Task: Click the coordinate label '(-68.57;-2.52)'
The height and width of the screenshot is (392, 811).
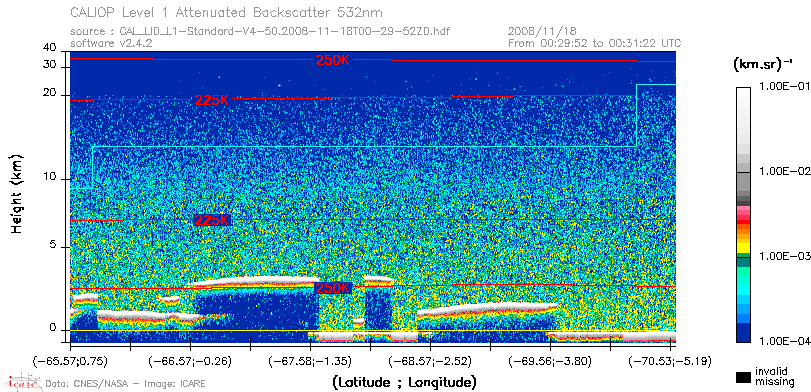Action: pos(430,361)
